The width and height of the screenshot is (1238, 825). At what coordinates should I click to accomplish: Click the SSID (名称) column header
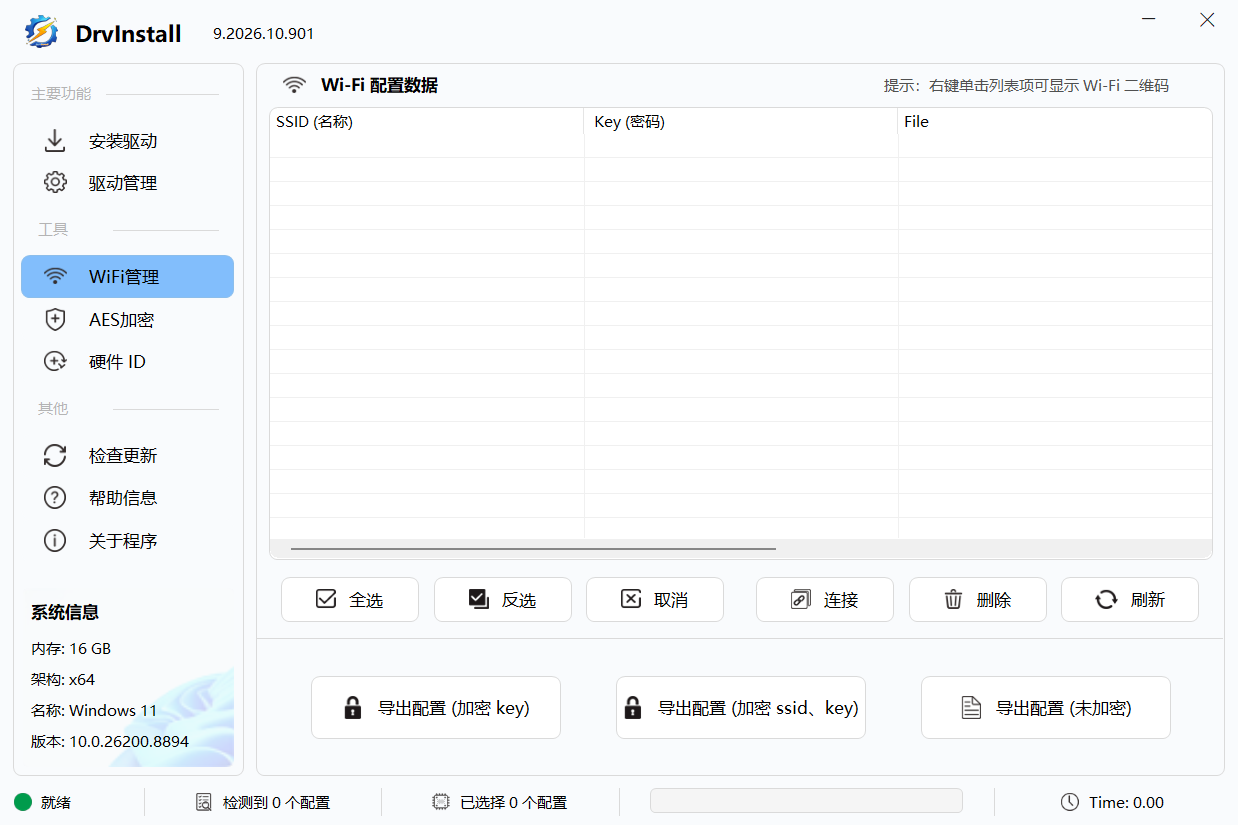427,122
